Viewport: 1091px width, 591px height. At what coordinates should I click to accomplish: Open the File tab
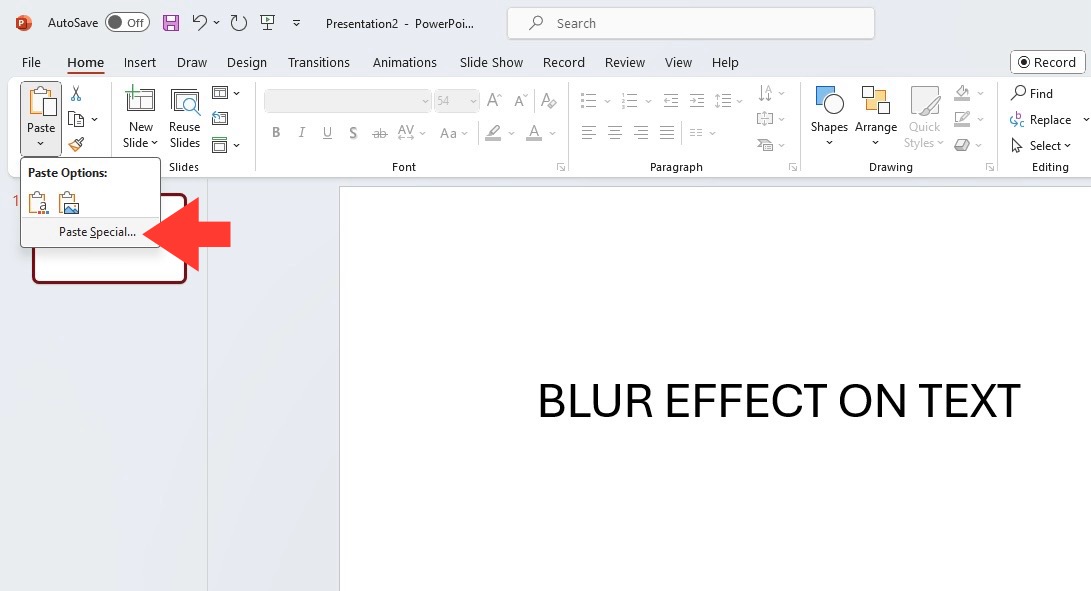[31, 63]
